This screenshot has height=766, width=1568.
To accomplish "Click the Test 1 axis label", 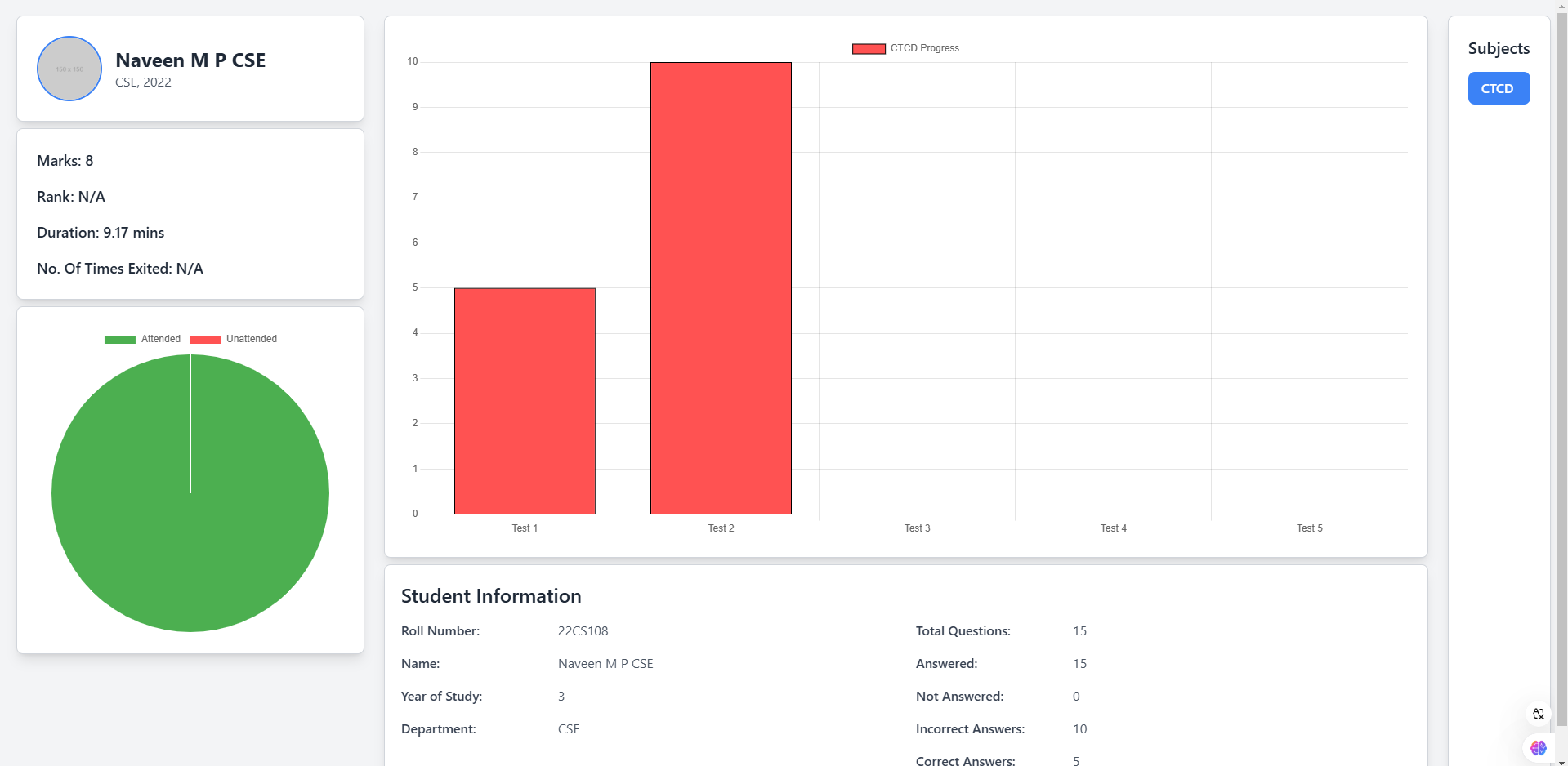I will (x=525, y=528).
